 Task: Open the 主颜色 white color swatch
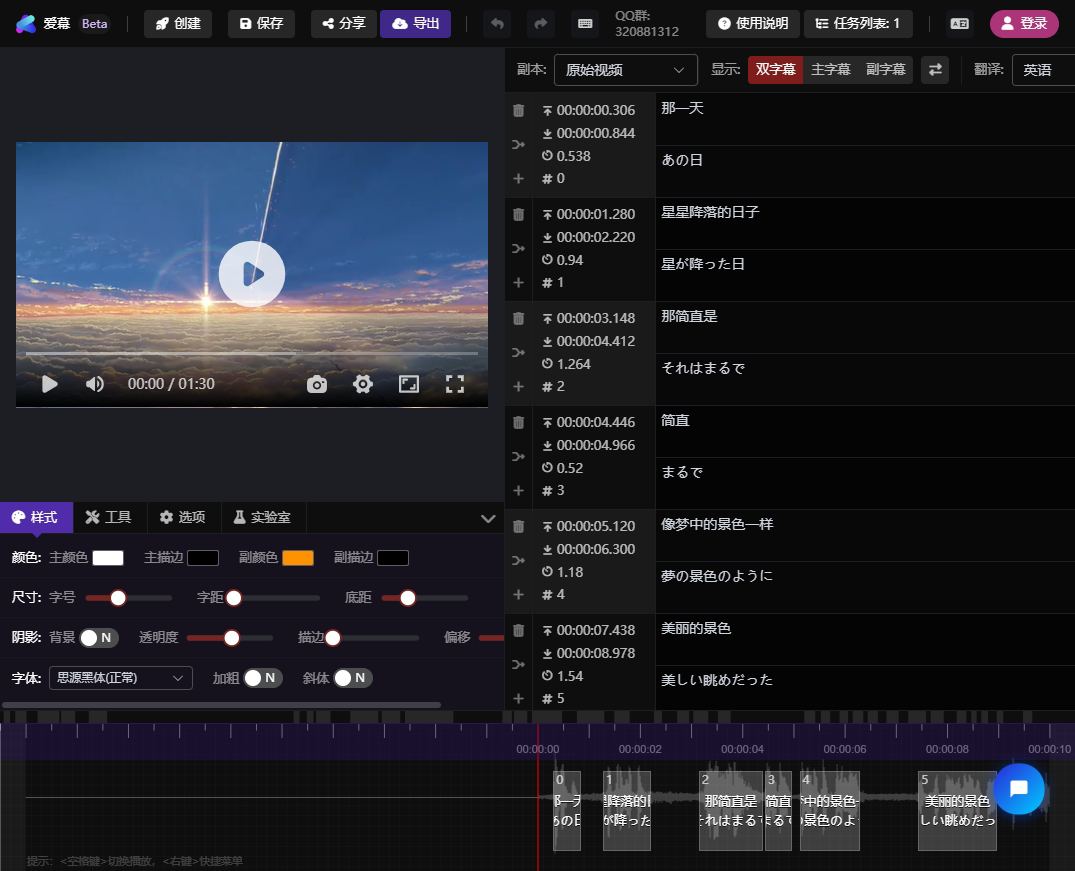click(108, 558)
